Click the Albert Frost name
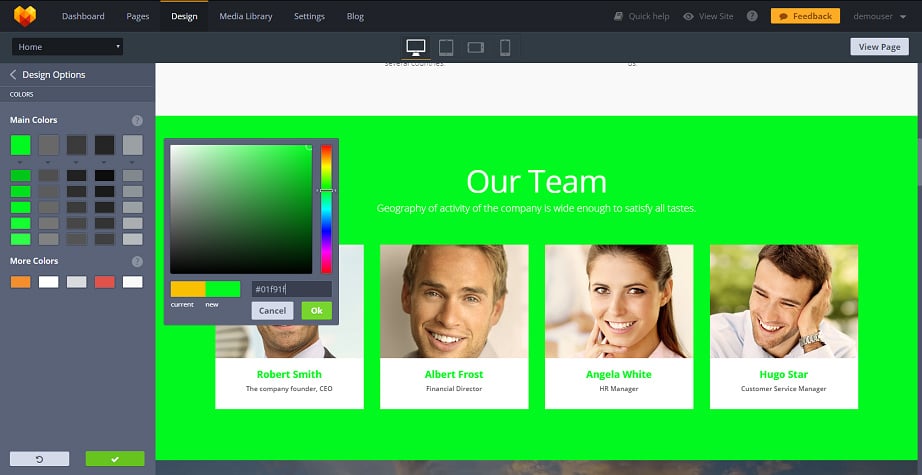Viewport: 922px width, 475px height. click(x=454, y=374)
